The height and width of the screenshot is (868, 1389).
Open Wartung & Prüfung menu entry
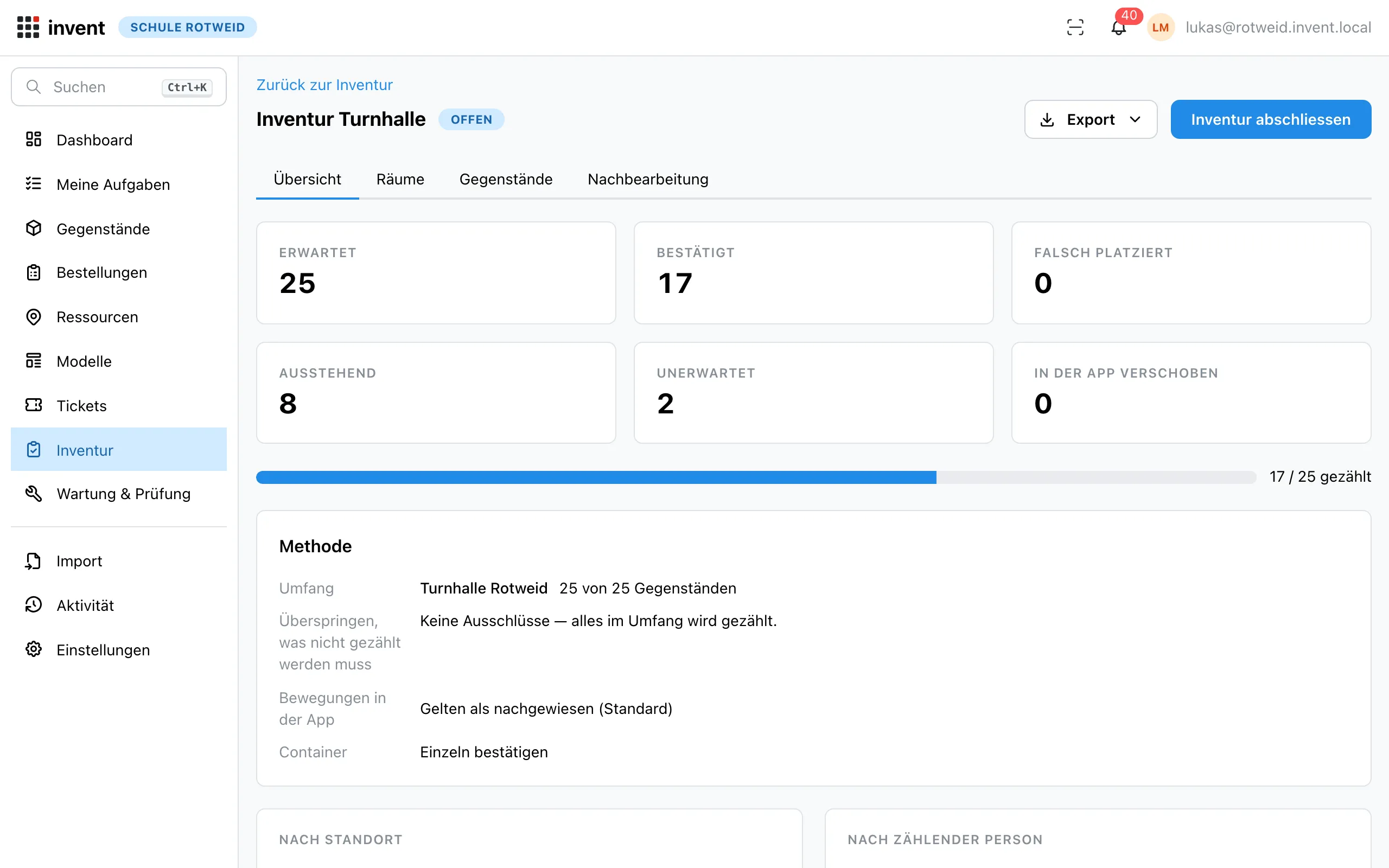(119, 494)
